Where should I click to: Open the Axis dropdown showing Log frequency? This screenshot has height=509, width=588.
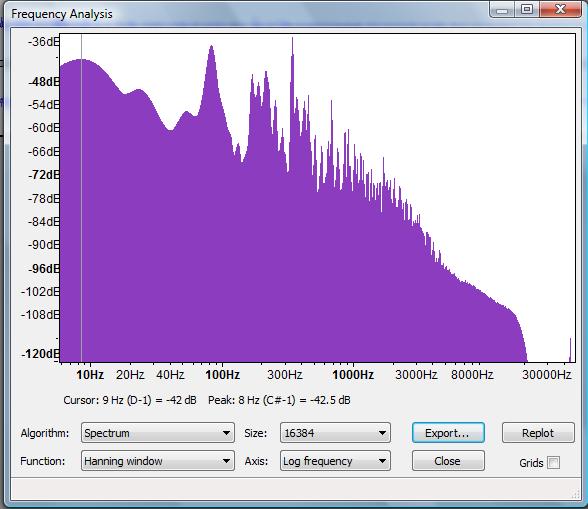tap(335, 461)
